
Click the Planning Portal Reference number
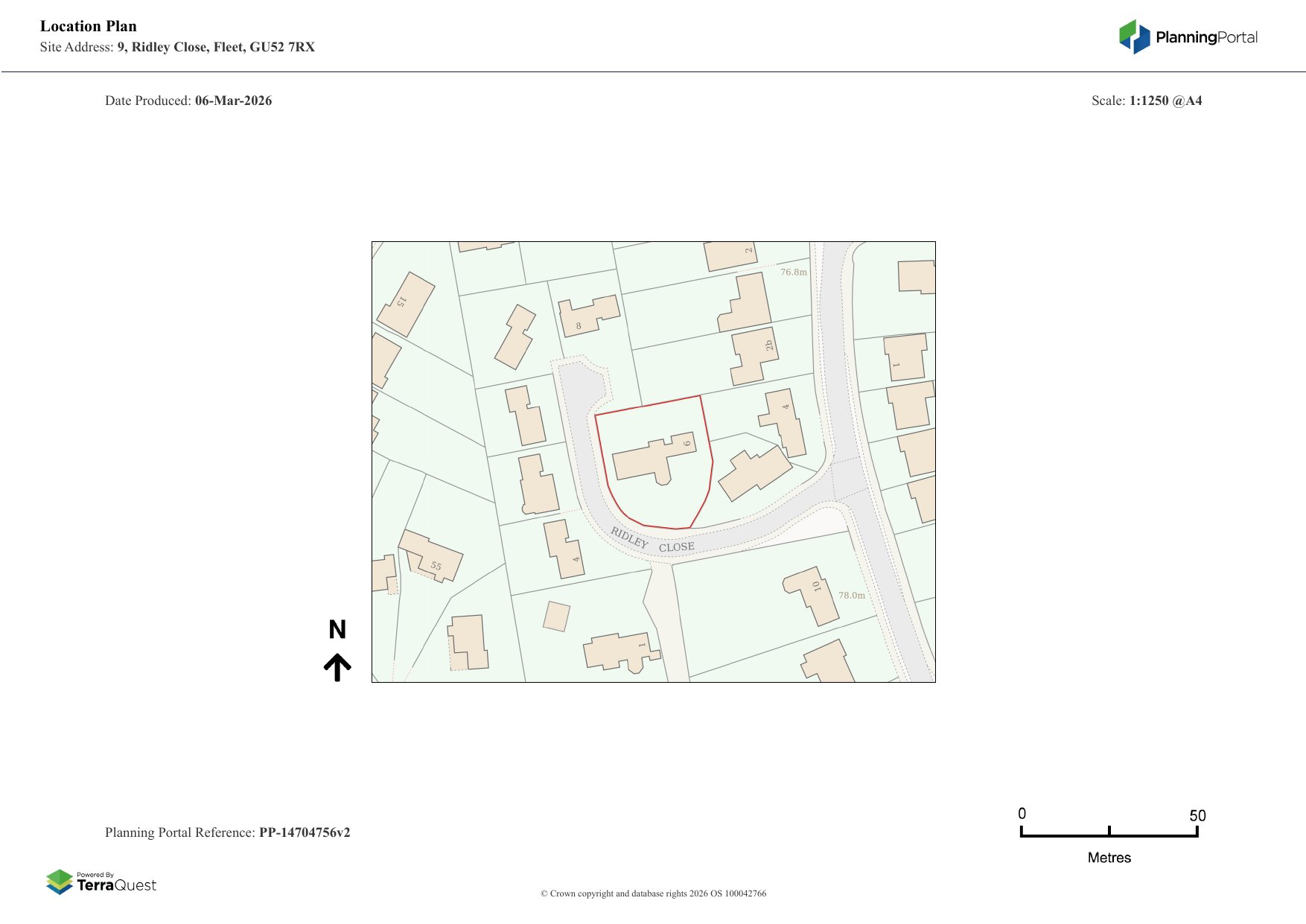point(304,832)
